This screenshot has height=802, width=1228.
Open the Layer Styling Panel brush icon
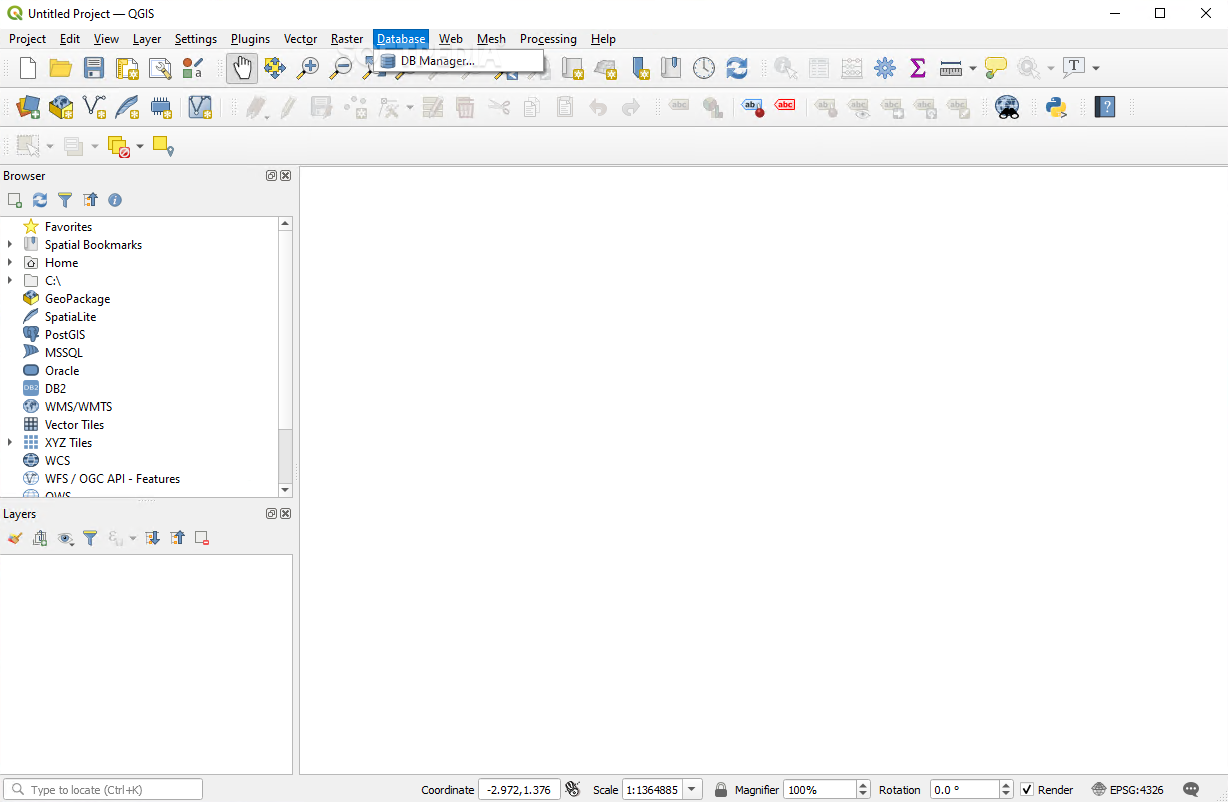[x=15, y=538]
